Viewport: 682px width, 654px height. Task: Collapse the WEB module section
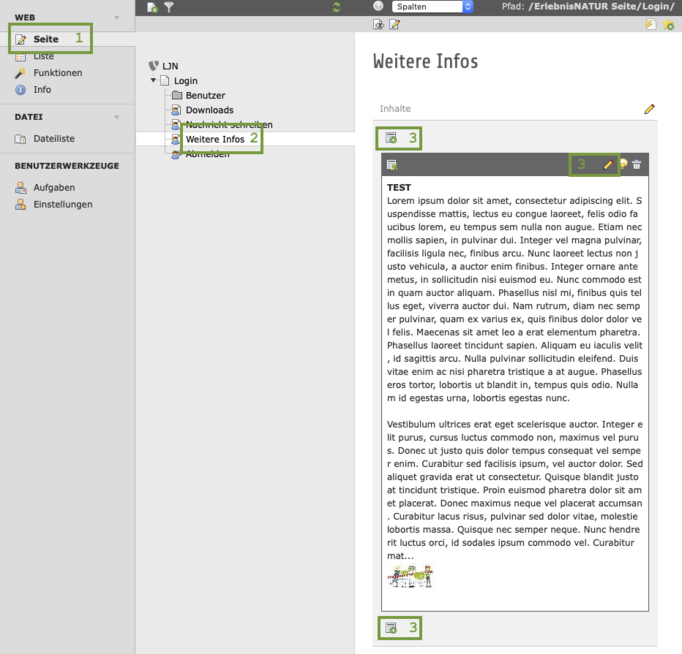tap(116, 18)
